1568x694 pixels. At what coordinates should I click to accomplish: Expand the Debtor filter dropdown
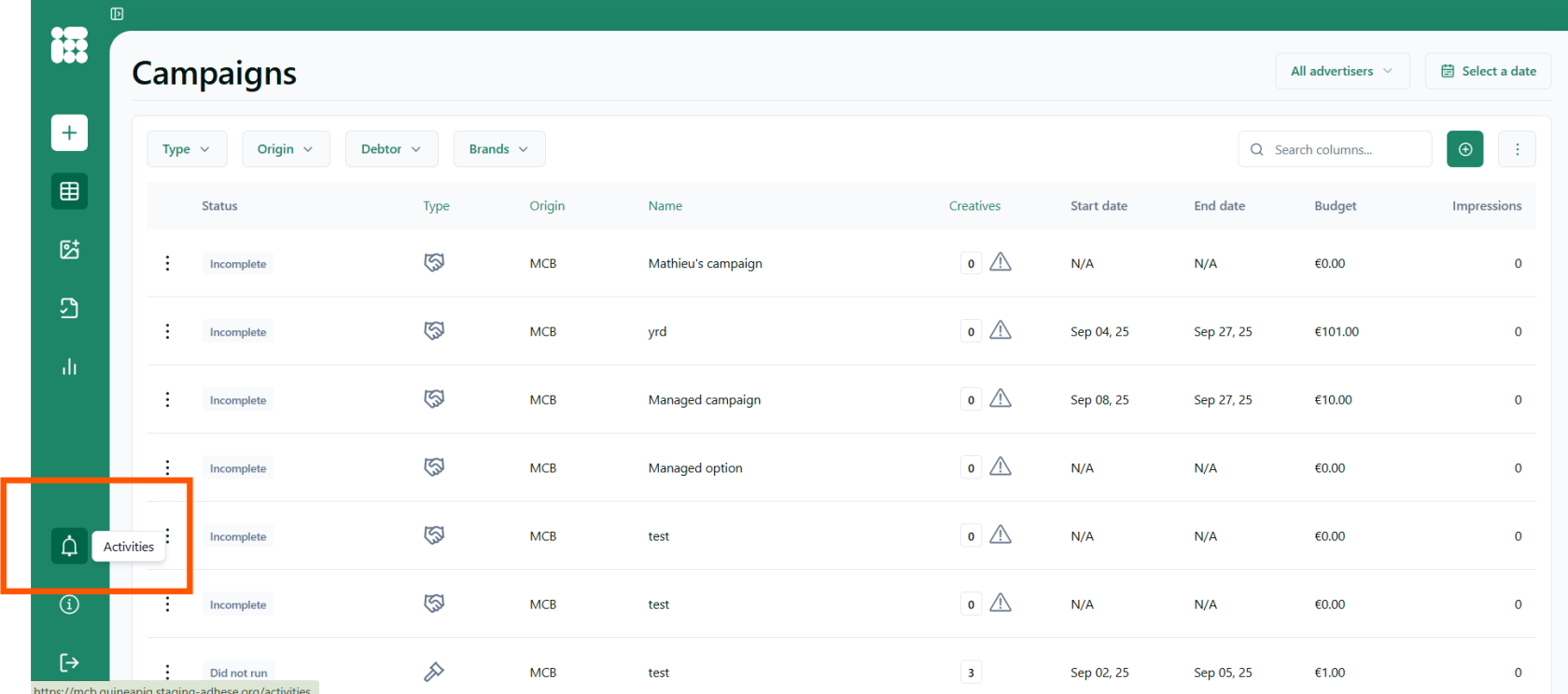coord(391,149)
